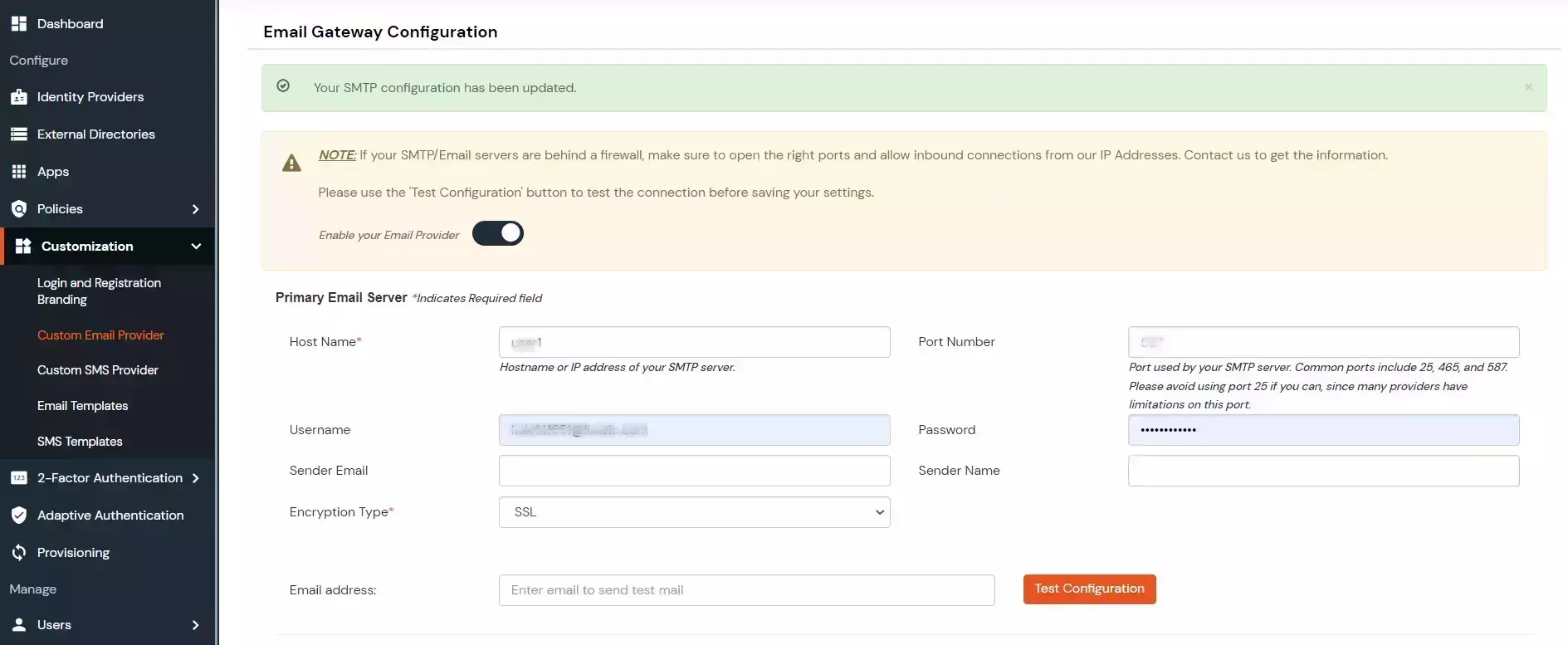1568x645 pixels.
Task: Focus the Sender Email input field
Action: point(694,471)
